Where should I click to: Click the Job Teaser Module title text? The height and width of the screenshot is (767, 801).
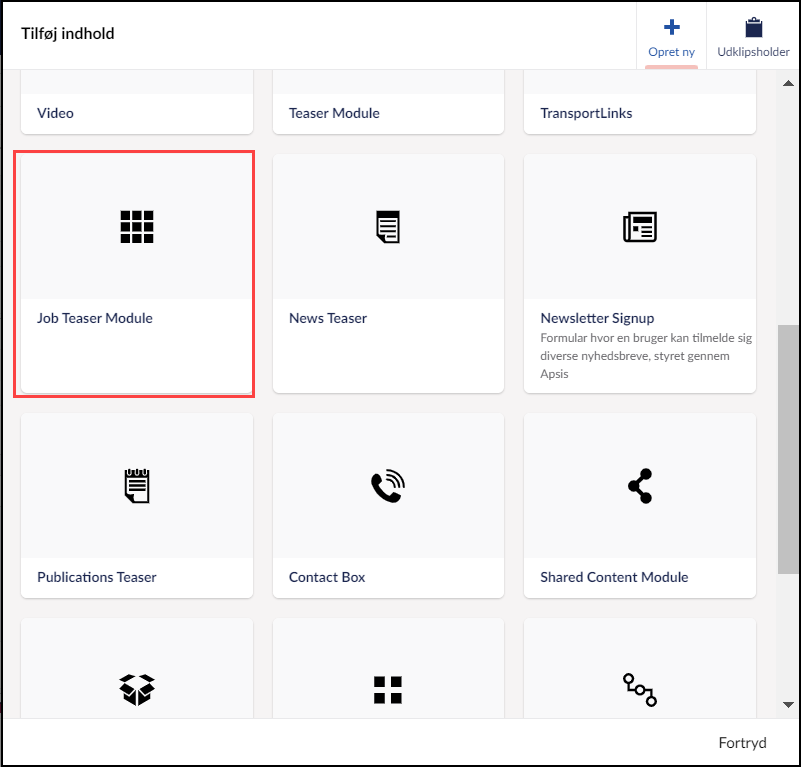click(95, 319)
